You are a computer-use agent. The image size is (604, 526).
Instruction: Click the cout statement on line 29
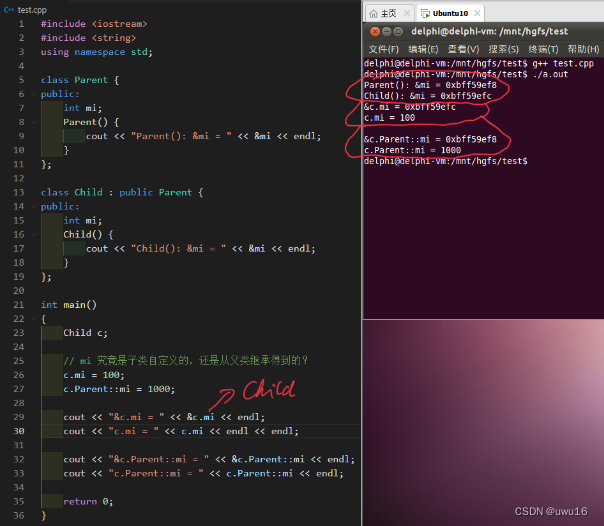coord(164,417)
